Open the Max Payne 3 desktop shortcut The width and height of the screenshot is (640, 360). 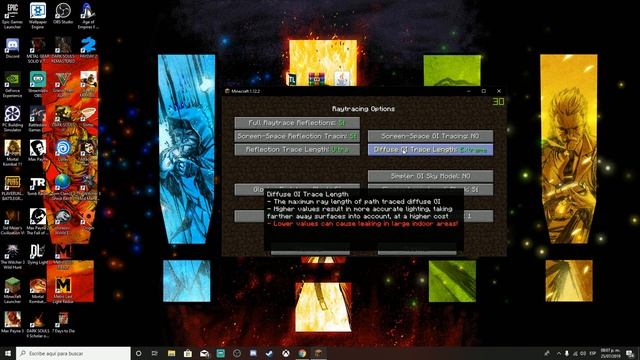click(x=12, y=322)
